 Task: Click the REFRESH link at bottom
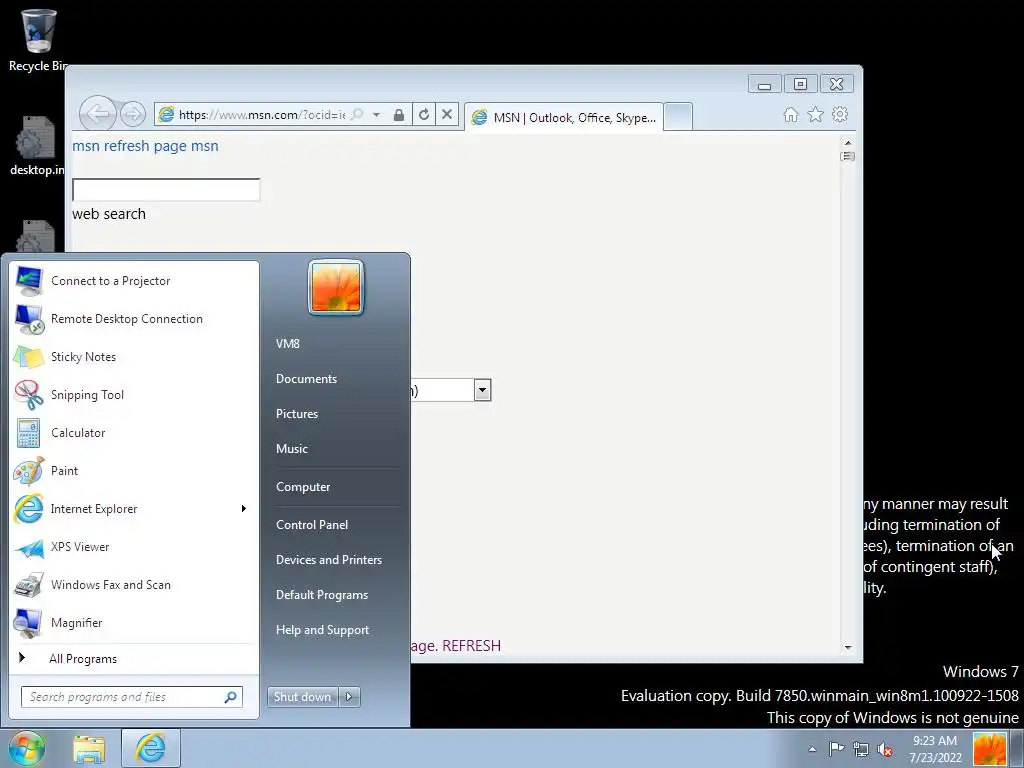pyautogui.click(x=472, y=646)
